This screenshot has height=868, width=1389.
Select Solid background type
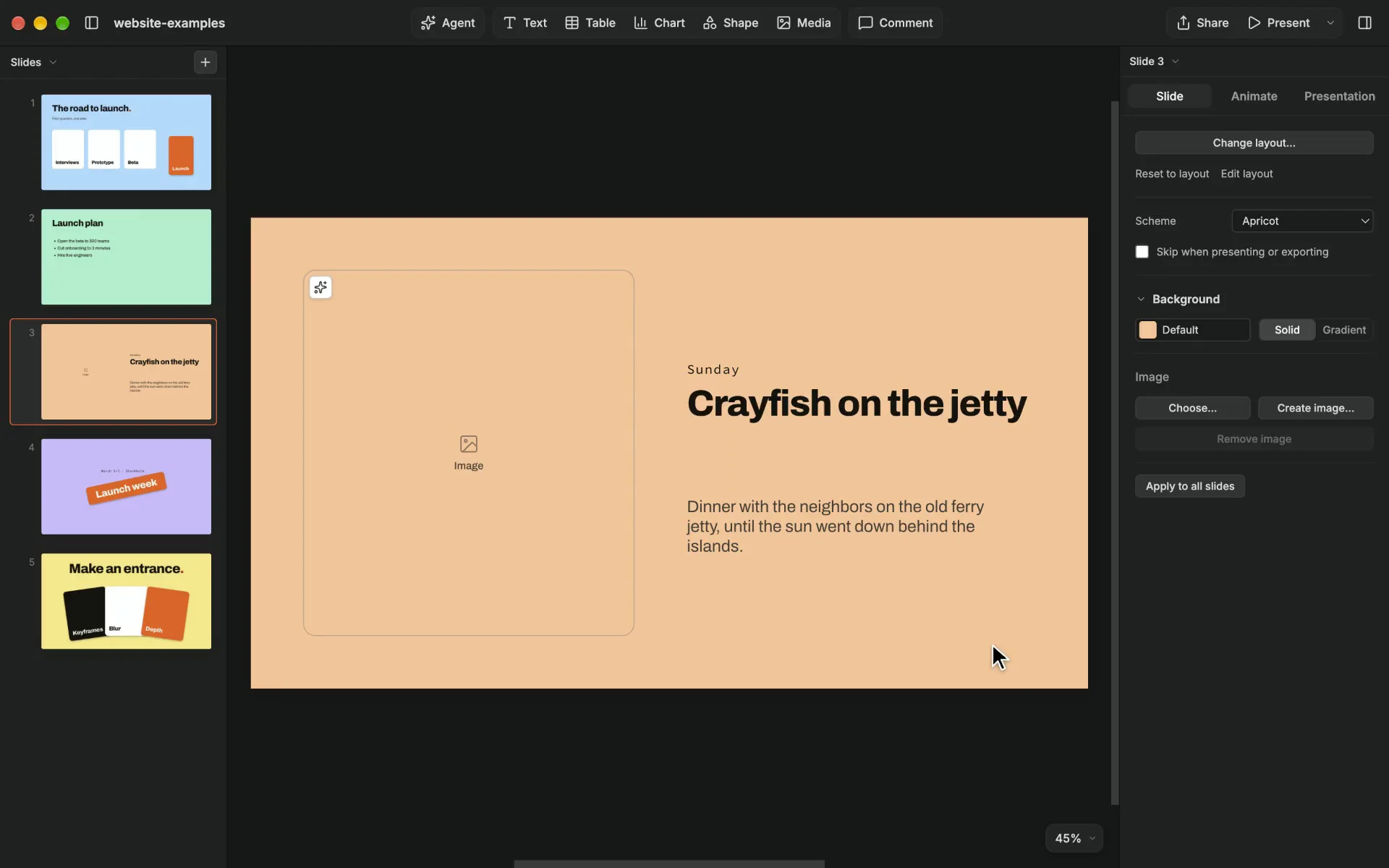tap(1287, 330)
